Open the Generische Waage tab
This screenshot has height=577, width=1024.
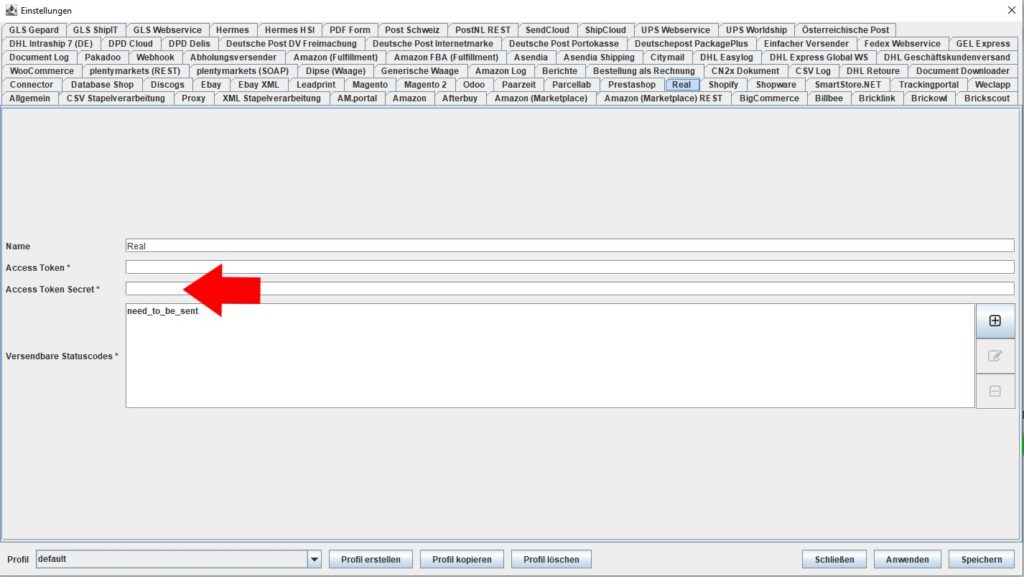click(x=419, y=70)
